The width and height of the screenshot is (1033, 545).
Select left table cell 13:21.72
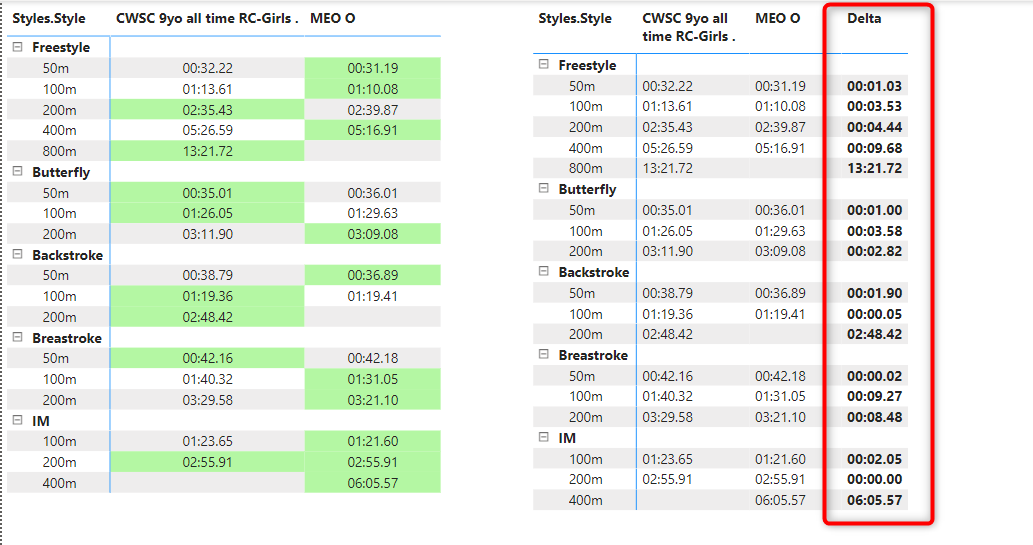[x=208, y=151]
